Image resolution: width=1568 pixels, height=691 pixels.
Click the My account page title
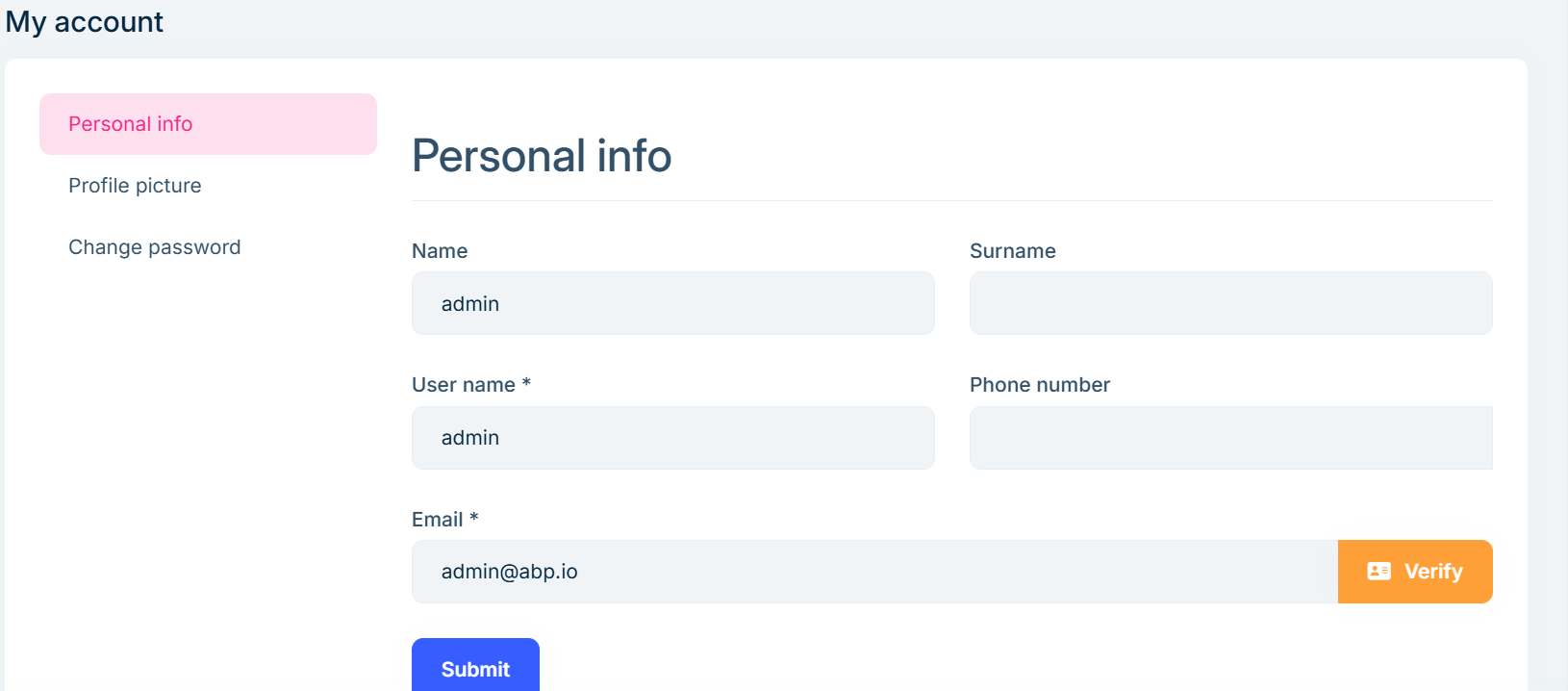[85, 22]
